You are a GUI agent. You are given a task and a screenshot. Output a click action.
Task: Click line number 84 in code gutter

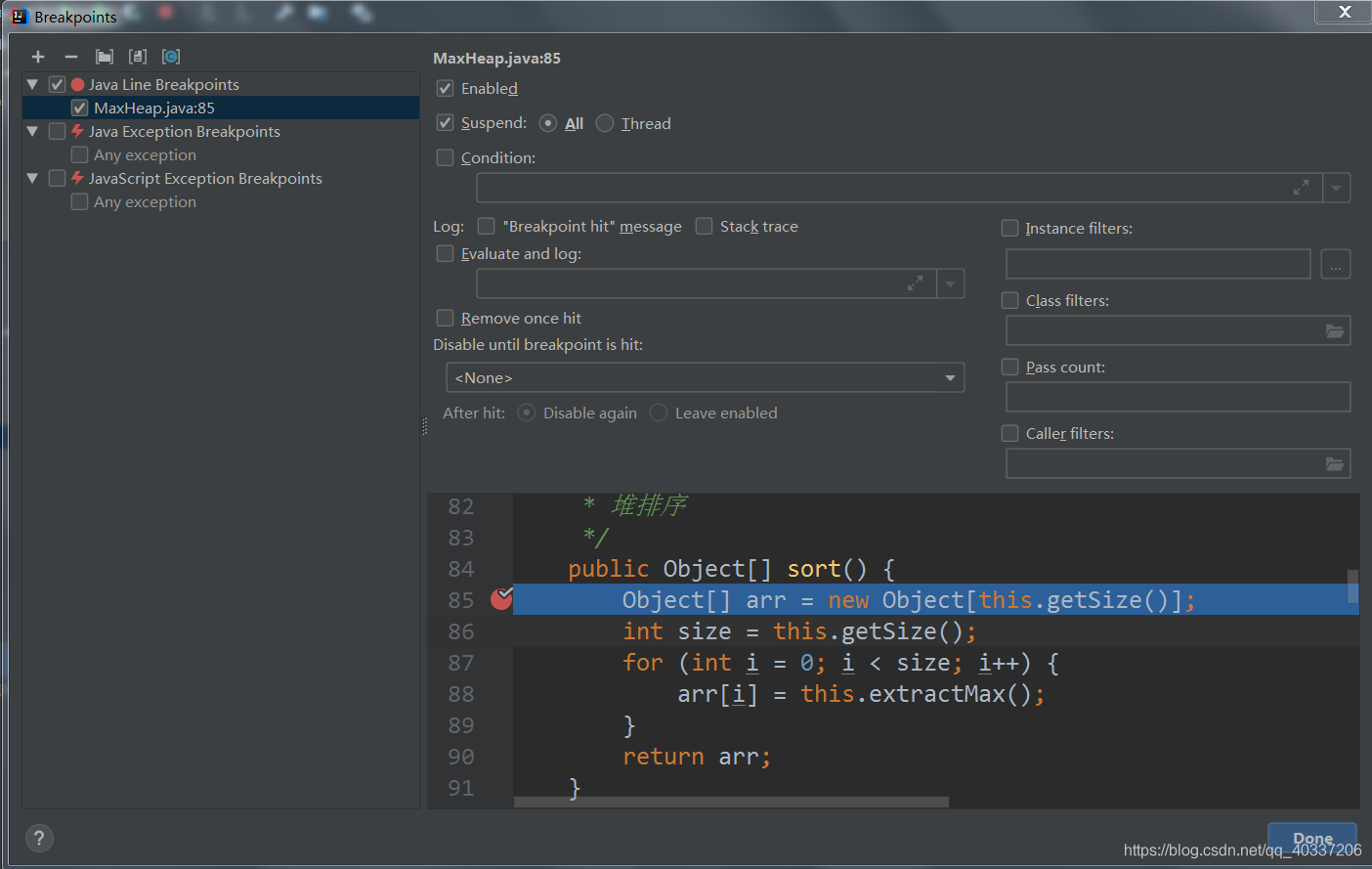(x=461, y=569)
